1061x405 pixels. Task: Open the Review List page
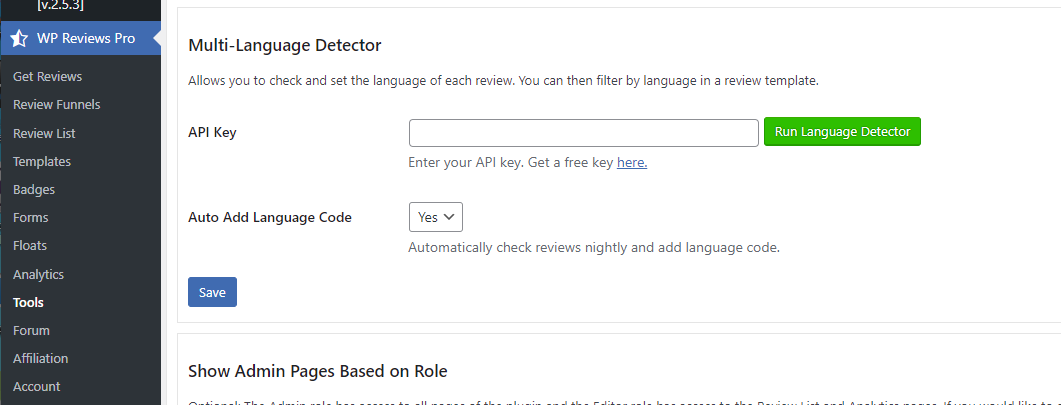[44, 133]
